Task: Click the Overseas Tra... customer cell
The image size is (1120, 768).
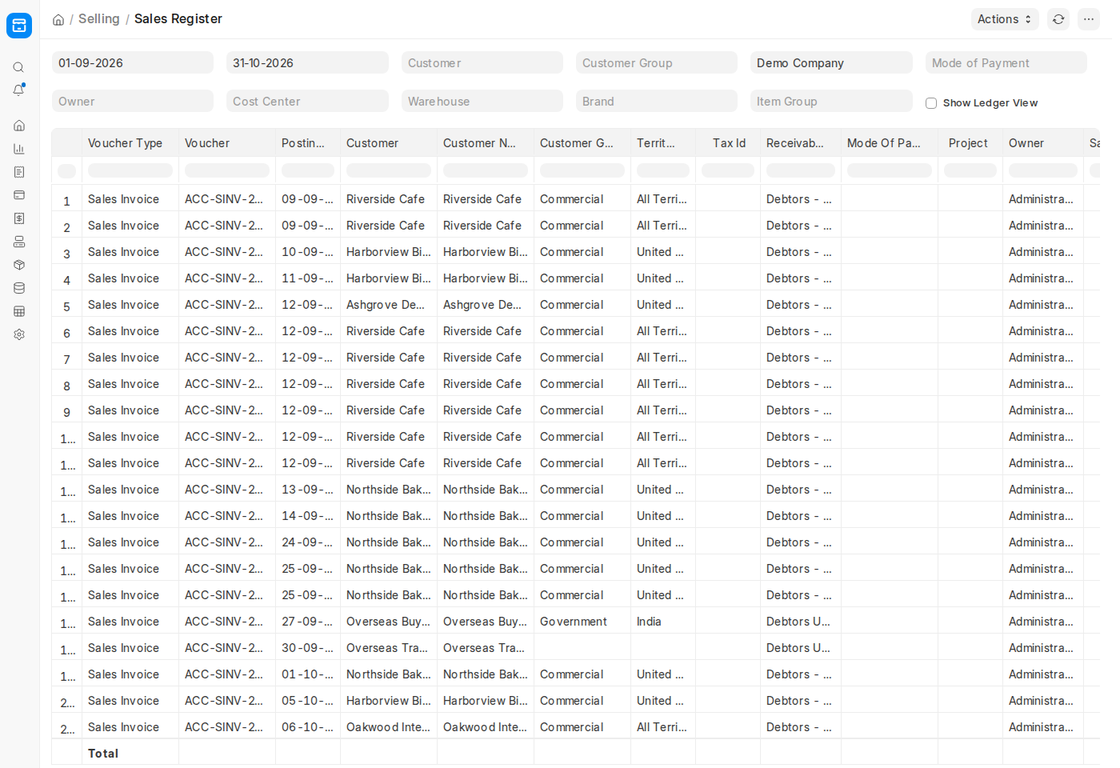Action: coord(389,648)
